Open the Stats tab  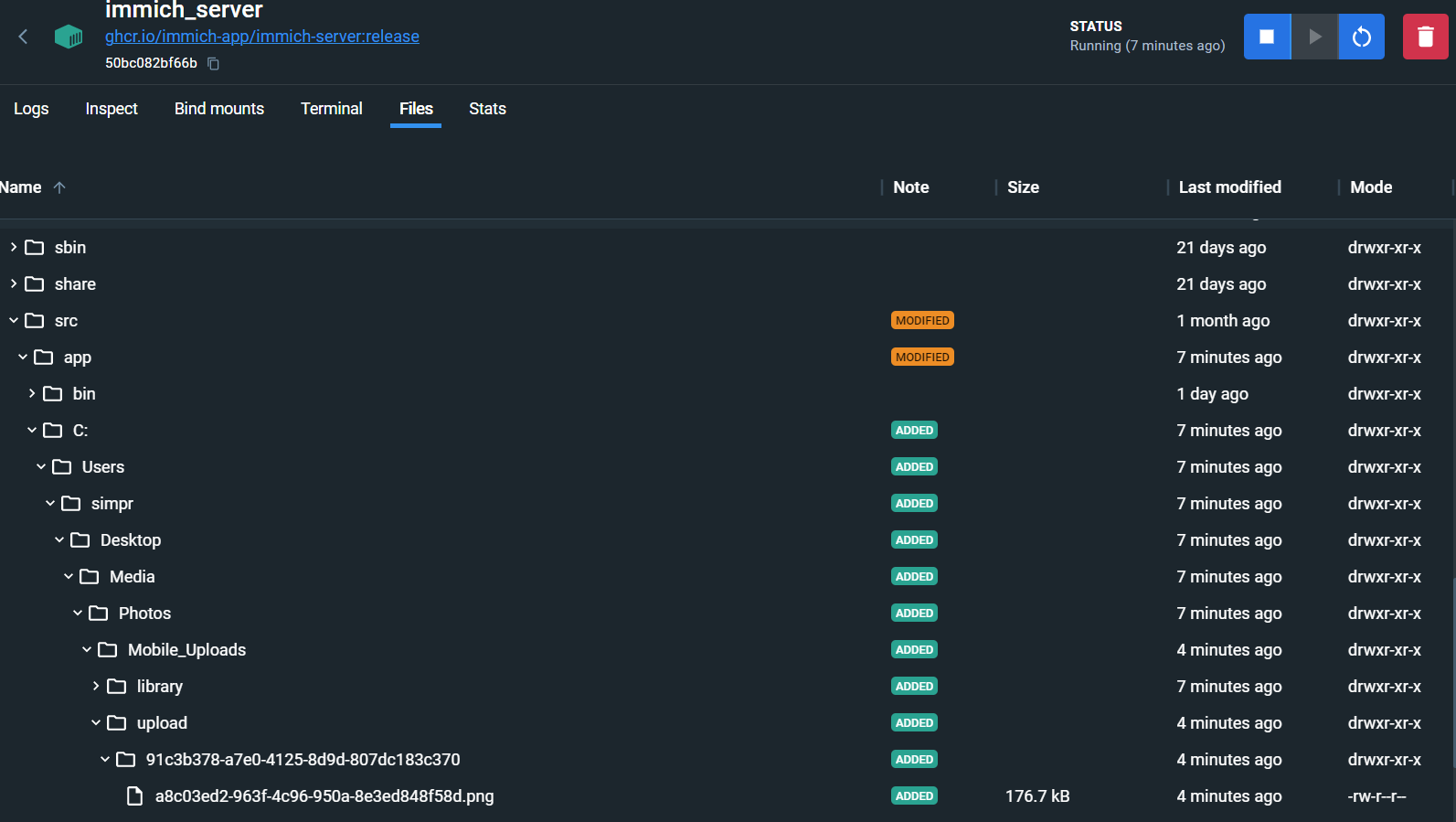487,109
